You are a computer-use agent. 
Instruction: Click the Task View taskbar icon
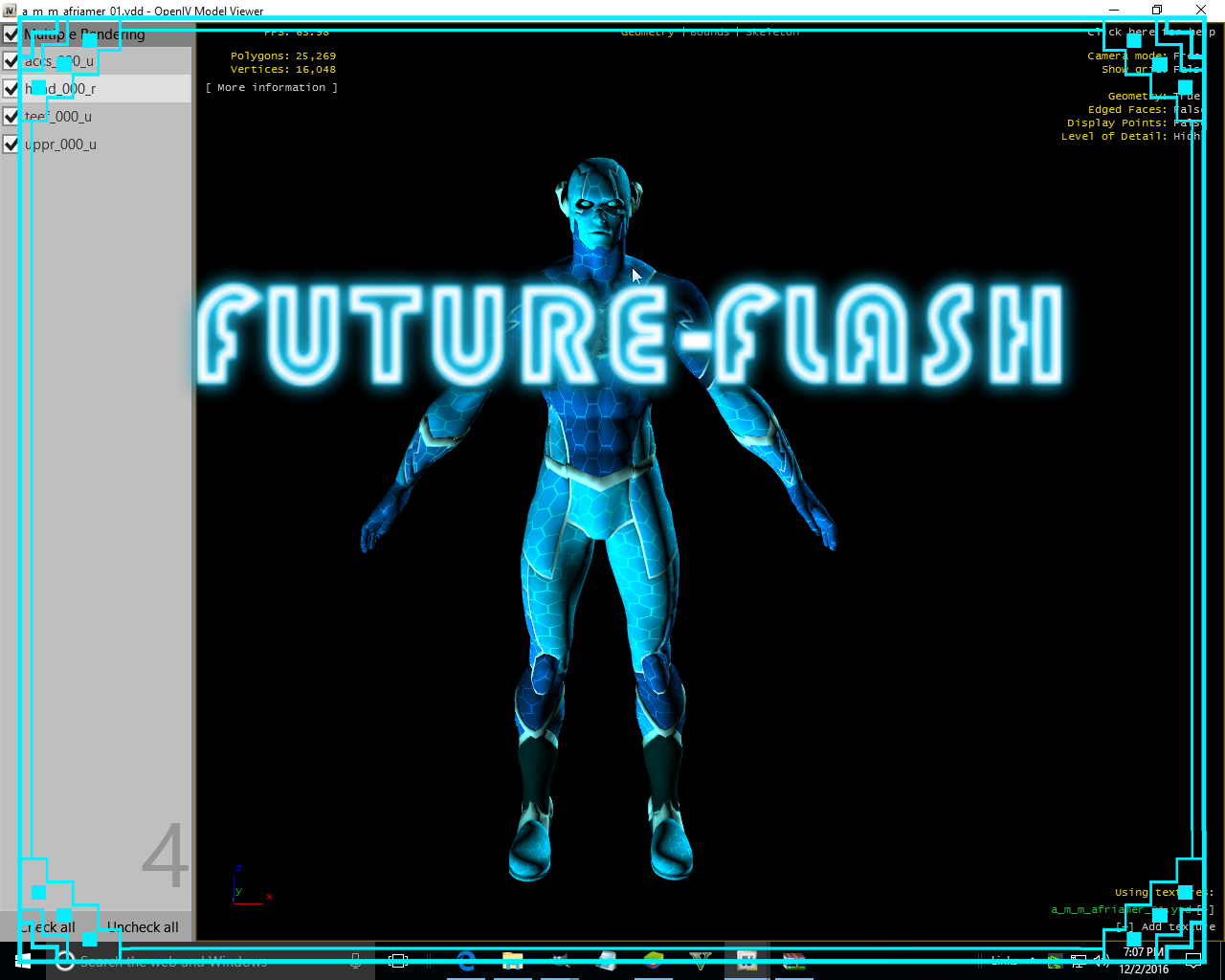tap(398, 961)
